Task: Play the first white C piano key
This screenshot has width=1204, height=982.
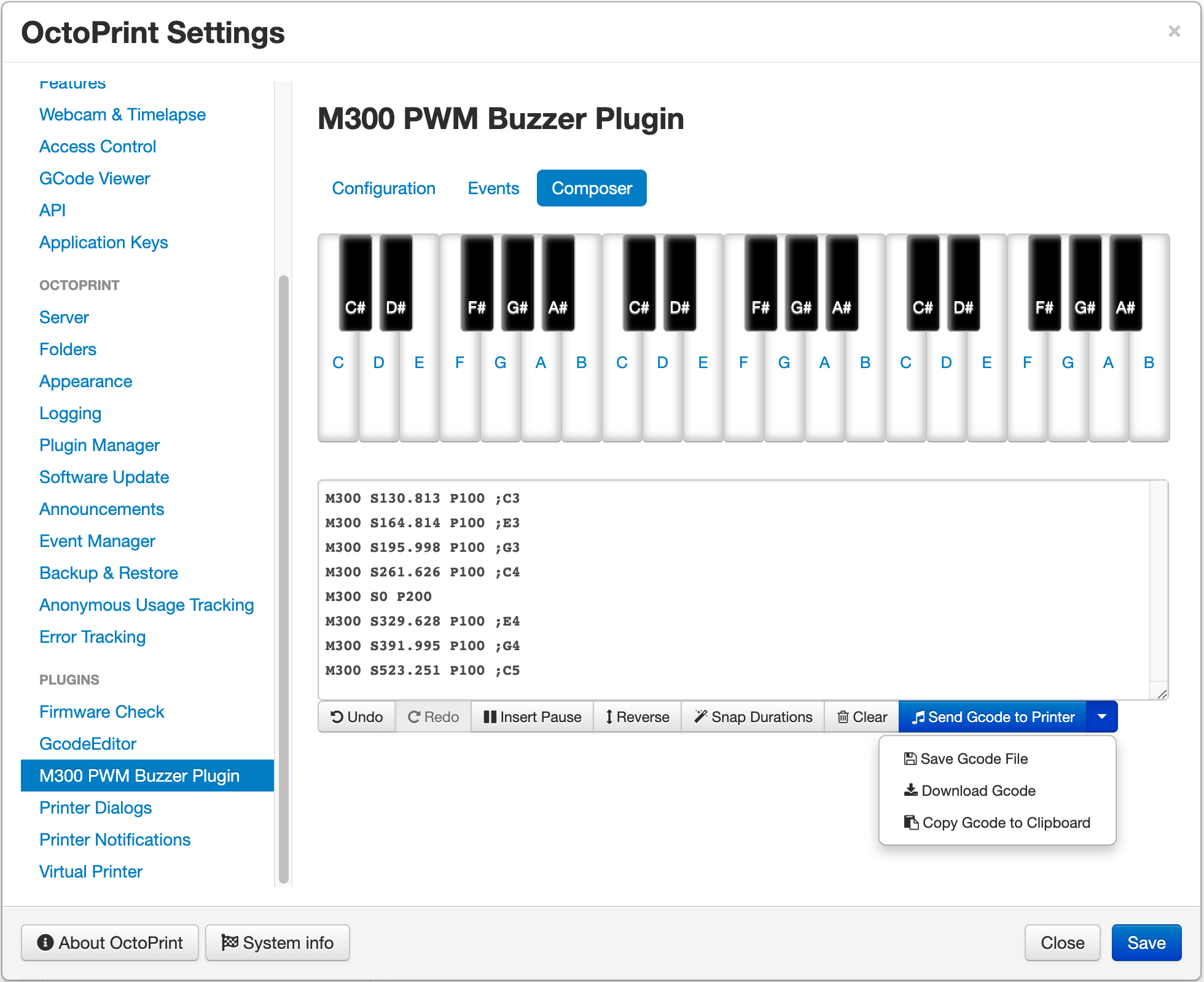Action: 338,387
